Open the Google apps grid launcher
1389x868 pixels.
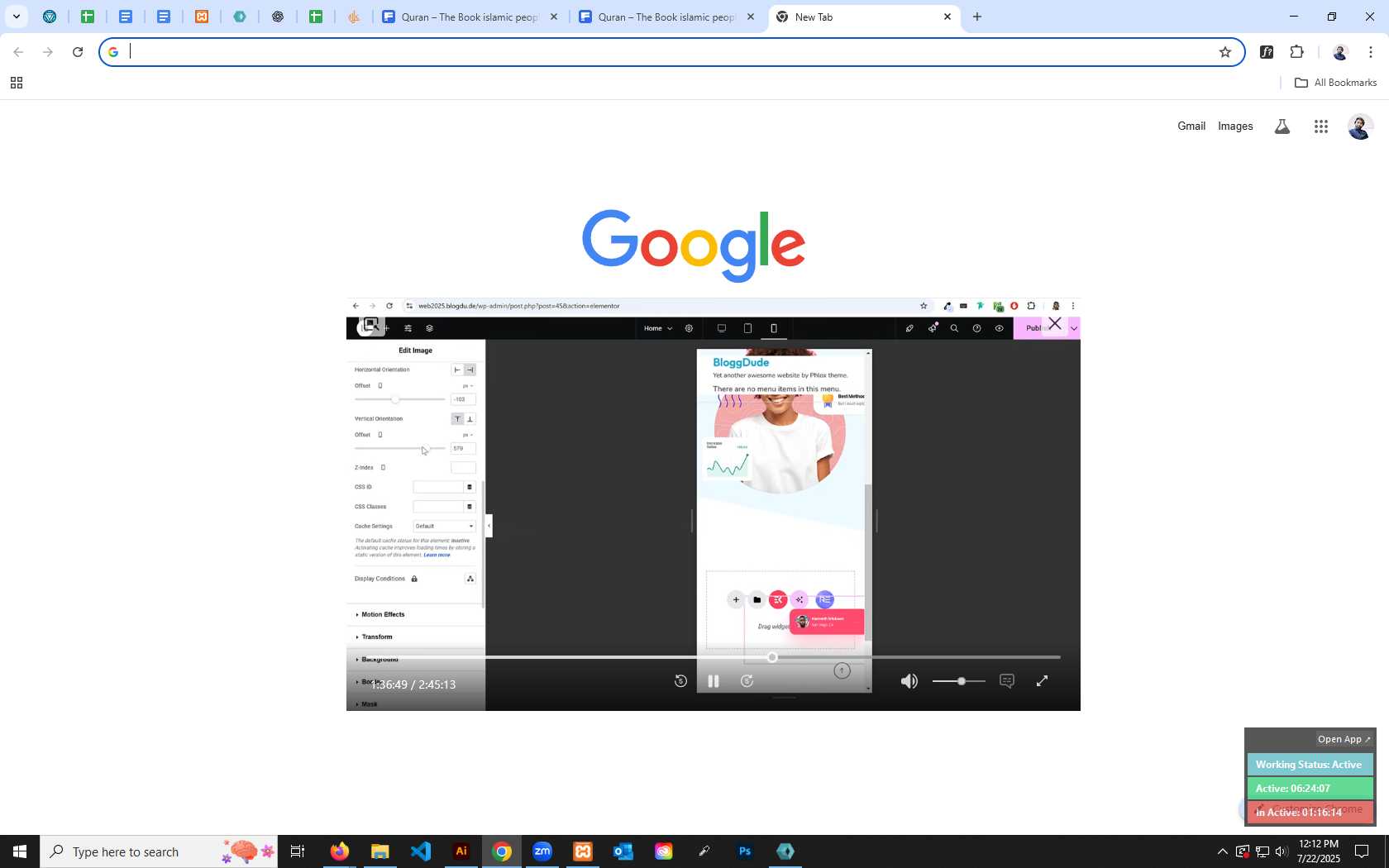(1321, 126)
